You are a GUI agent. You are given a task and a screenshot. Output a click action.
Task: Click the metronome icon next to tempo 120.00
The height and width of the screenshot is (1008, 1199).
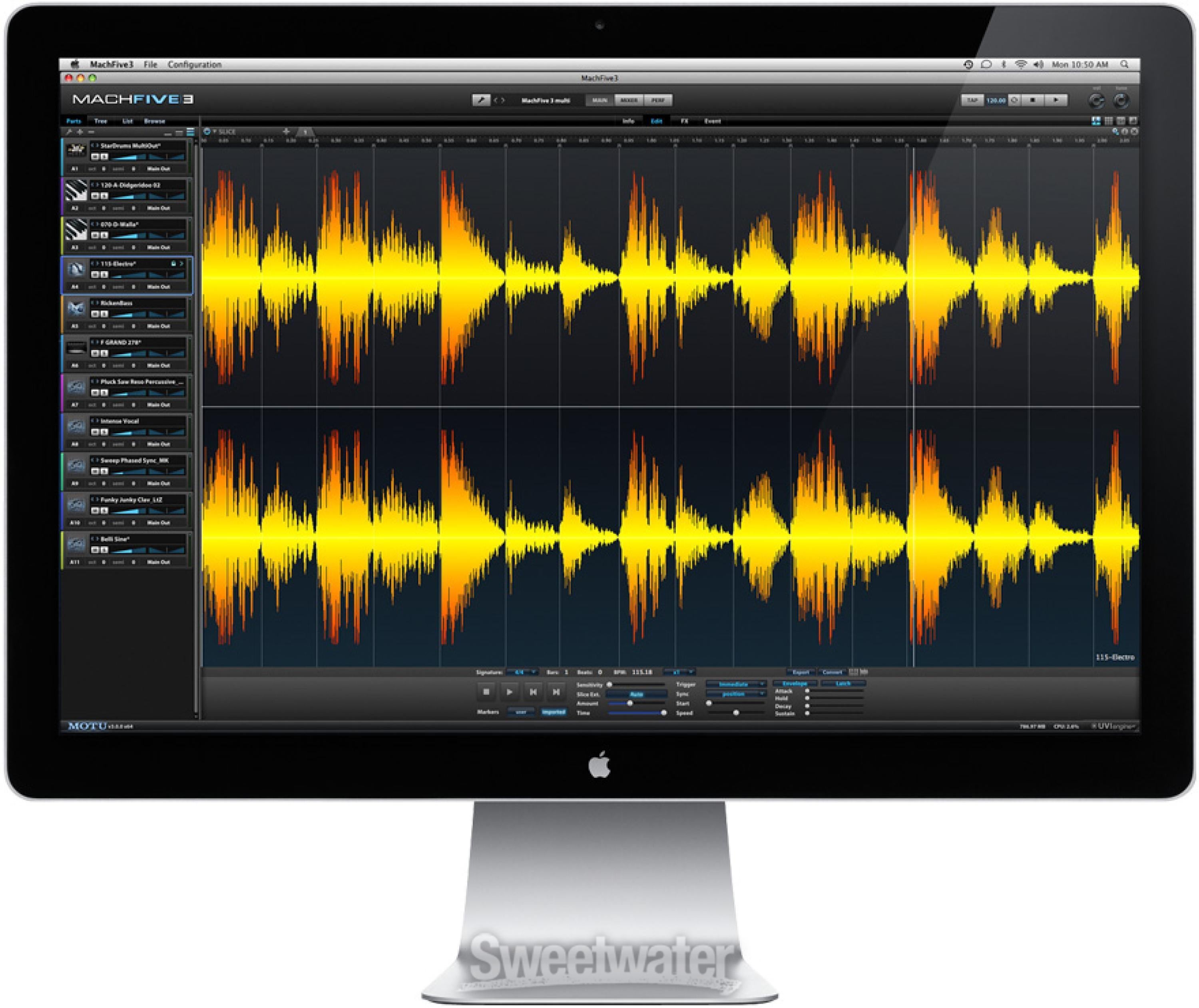(x=1014, y=101)
